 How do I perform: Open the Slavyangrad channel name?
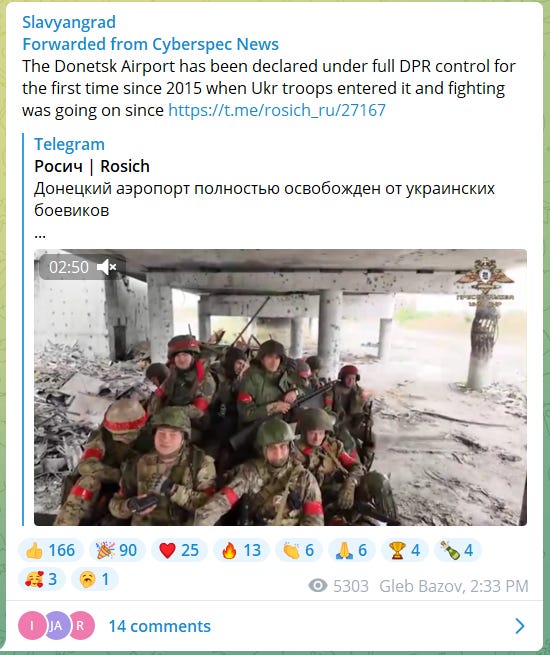click(69, 22)
